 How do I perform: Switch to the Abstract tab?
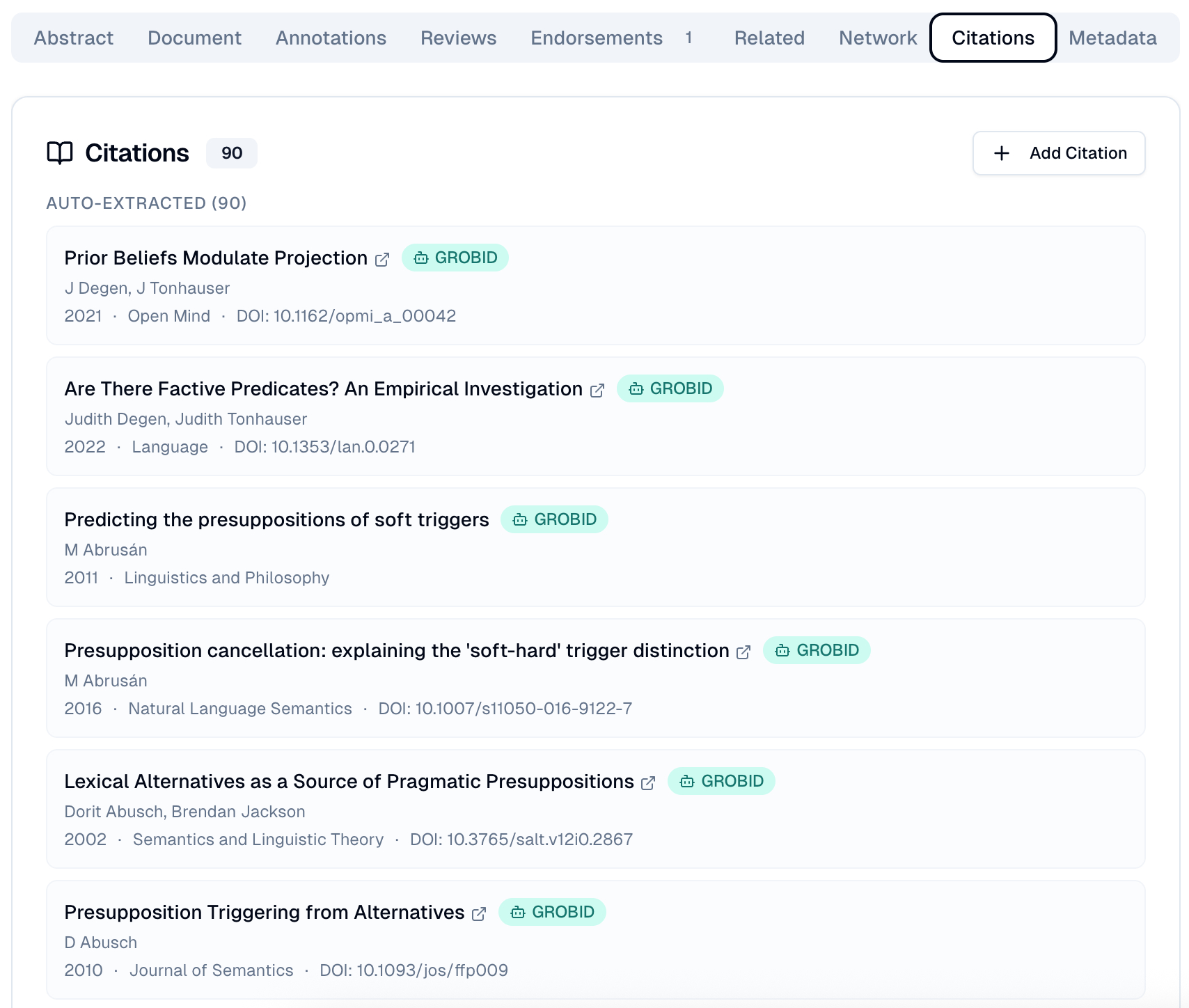coord(74,38)
